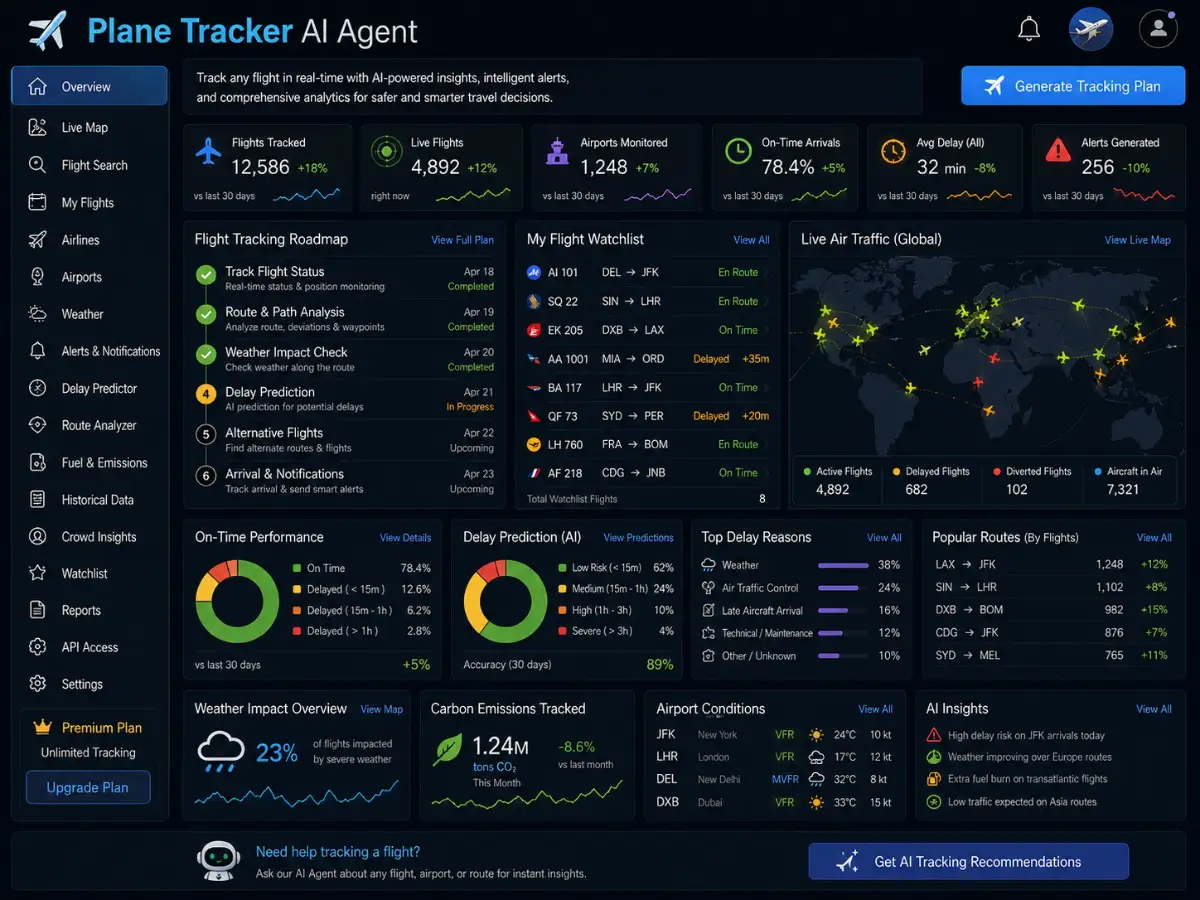This screenshot has height=900, width=1200.
Task: Click the Technical / Maintenance wrench icon
Action: (x=709, y=633)
